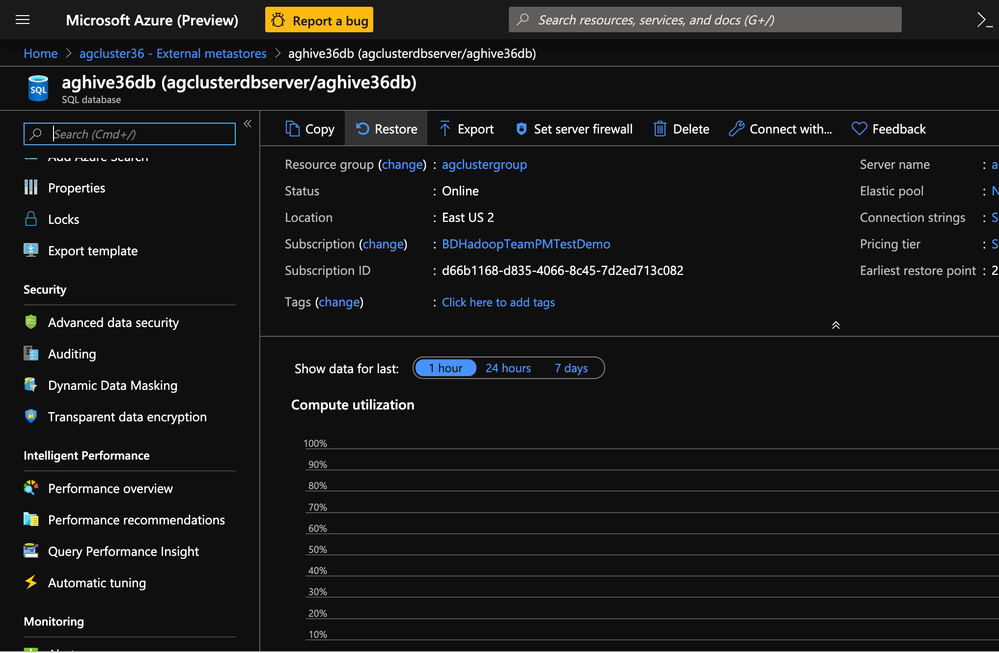Click the Delete trash icon

(x=660, y=129)
